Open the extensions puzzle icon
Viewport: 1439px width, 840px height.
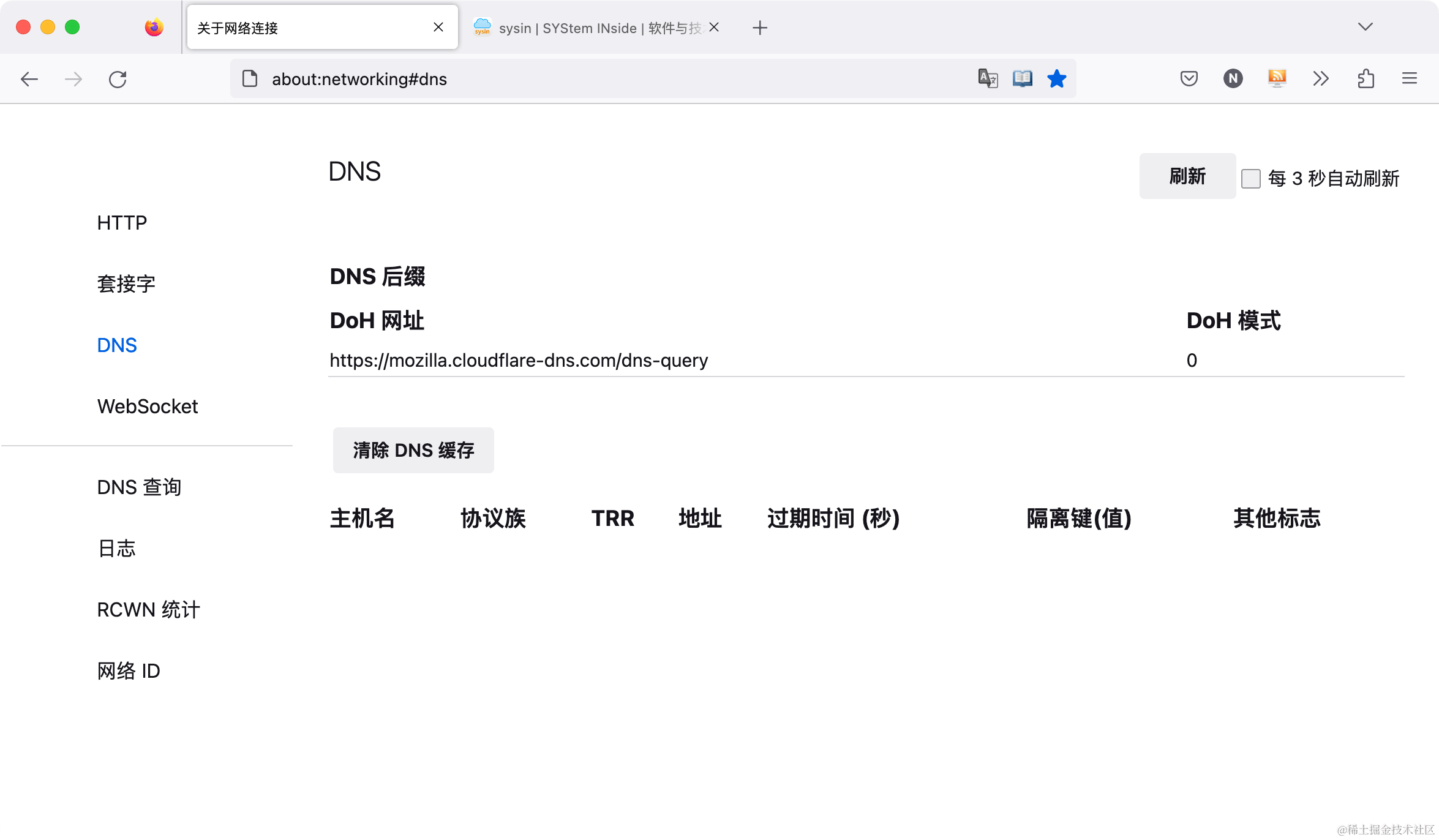(x=1365, y=78)
